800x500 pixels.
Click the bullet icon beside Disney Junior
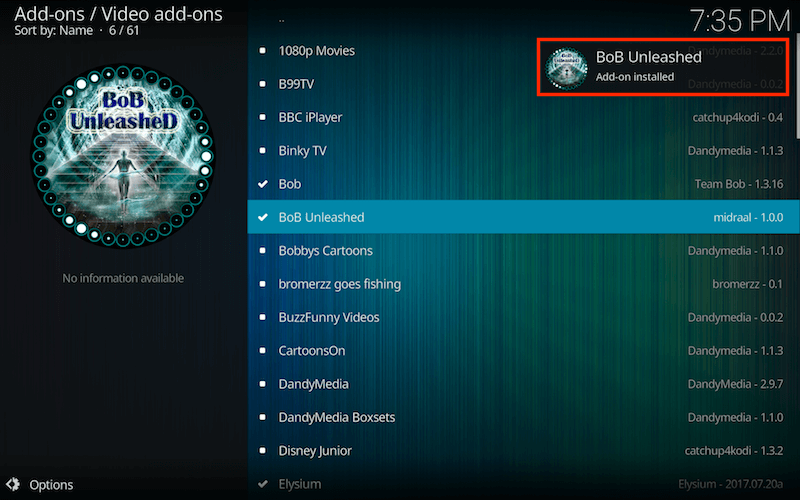click(x=262, y=451)
